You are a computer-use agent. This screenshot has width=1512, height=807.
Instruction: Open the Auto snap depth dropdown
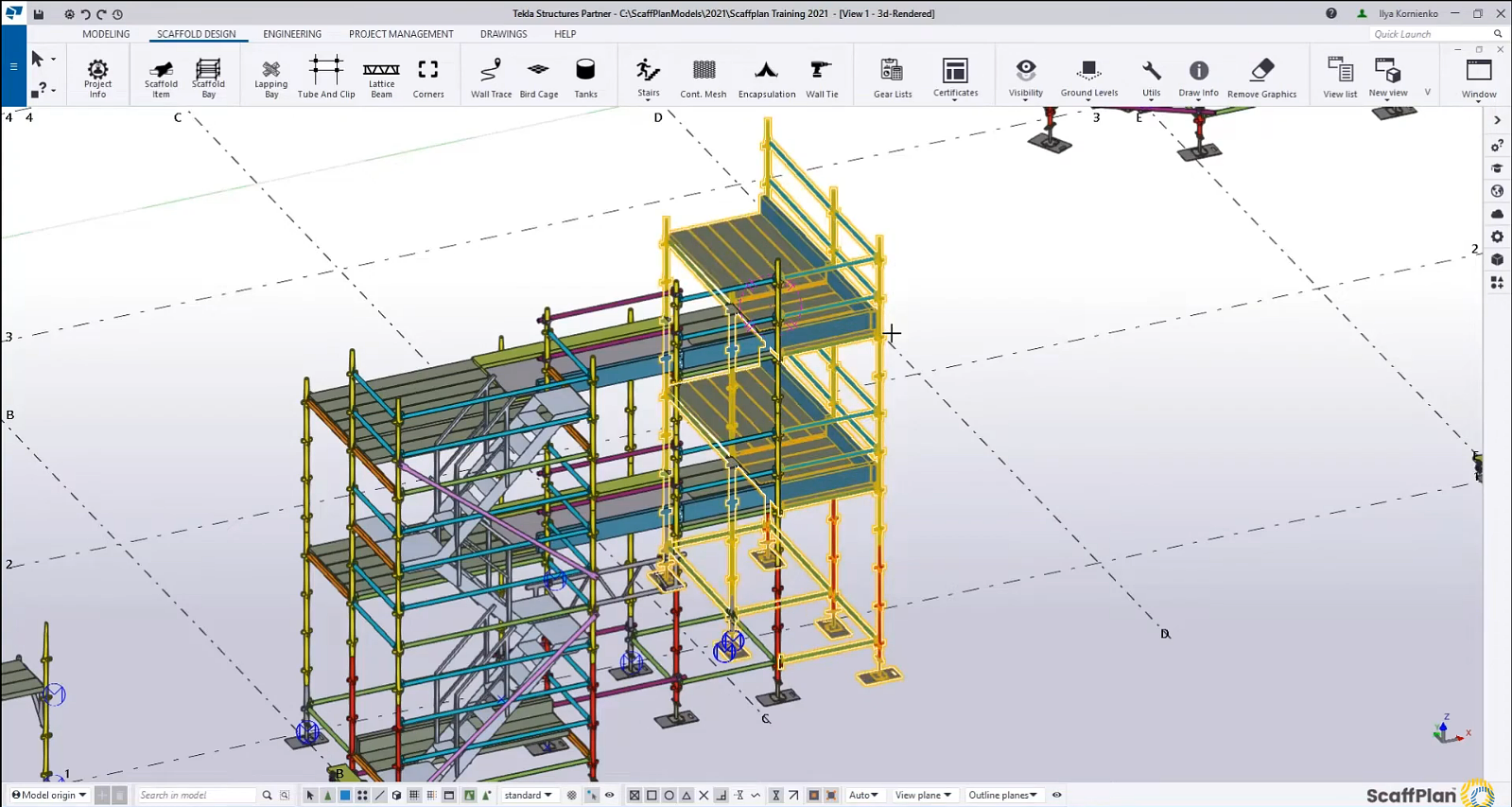pos(863,796)
